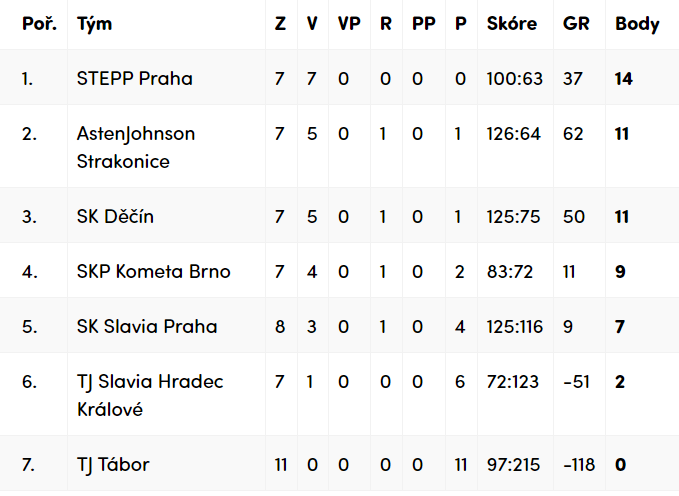The width and height of the screenshot is (679, 496).
Task: Select the TJ Tábor team name
Action: (113, 465)
